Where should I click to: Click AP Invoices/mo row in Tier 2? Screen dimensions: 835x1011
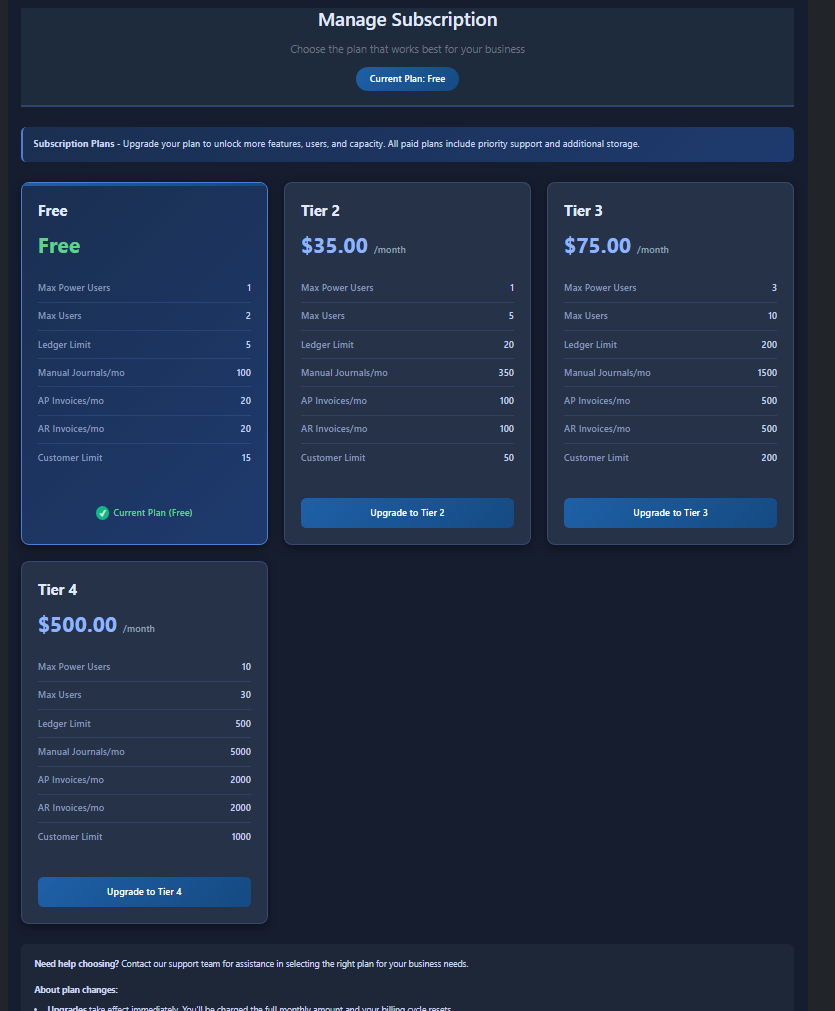tap(408, 401)
